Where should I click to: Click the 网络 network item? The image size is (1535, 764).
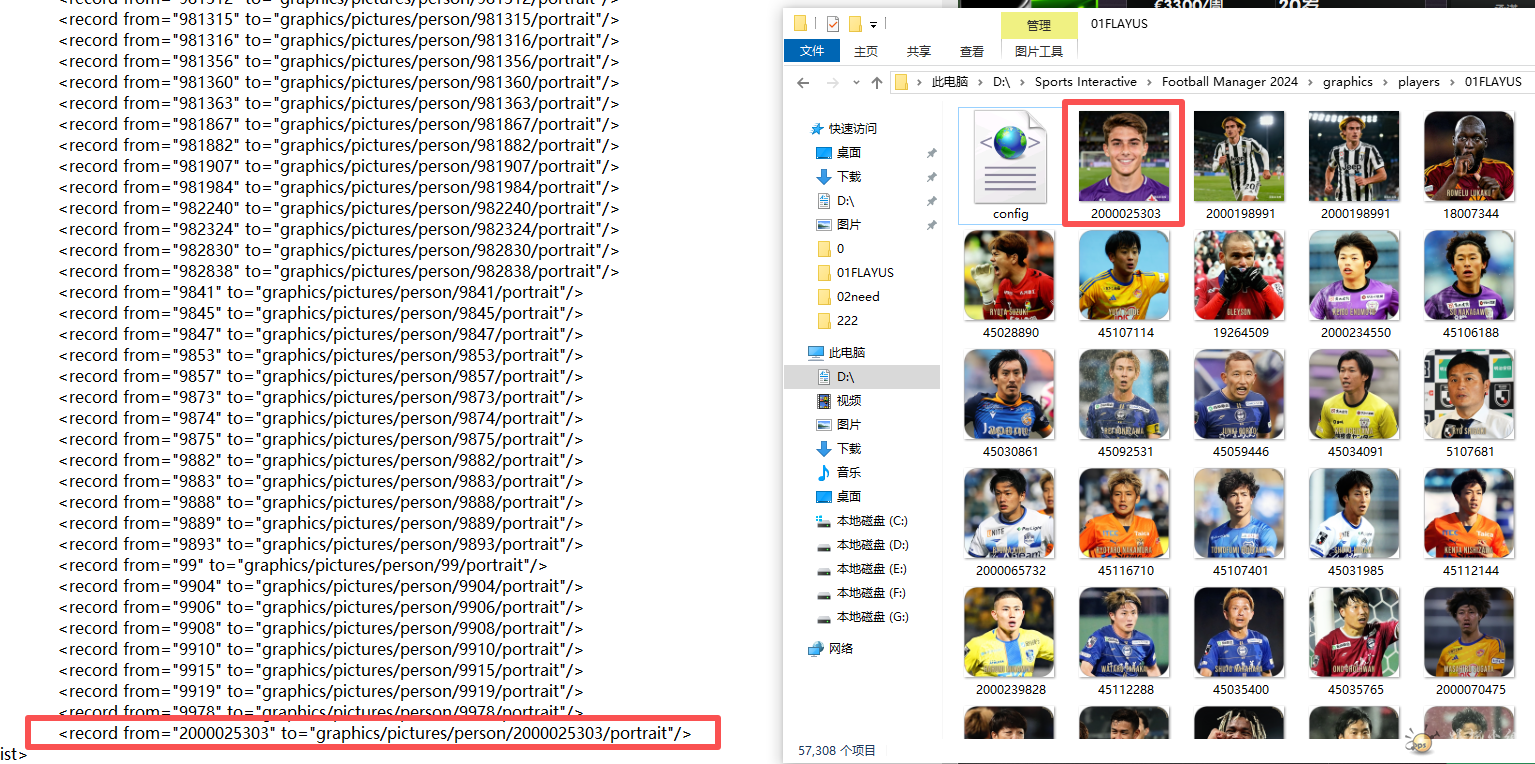[x=841, y=649]
